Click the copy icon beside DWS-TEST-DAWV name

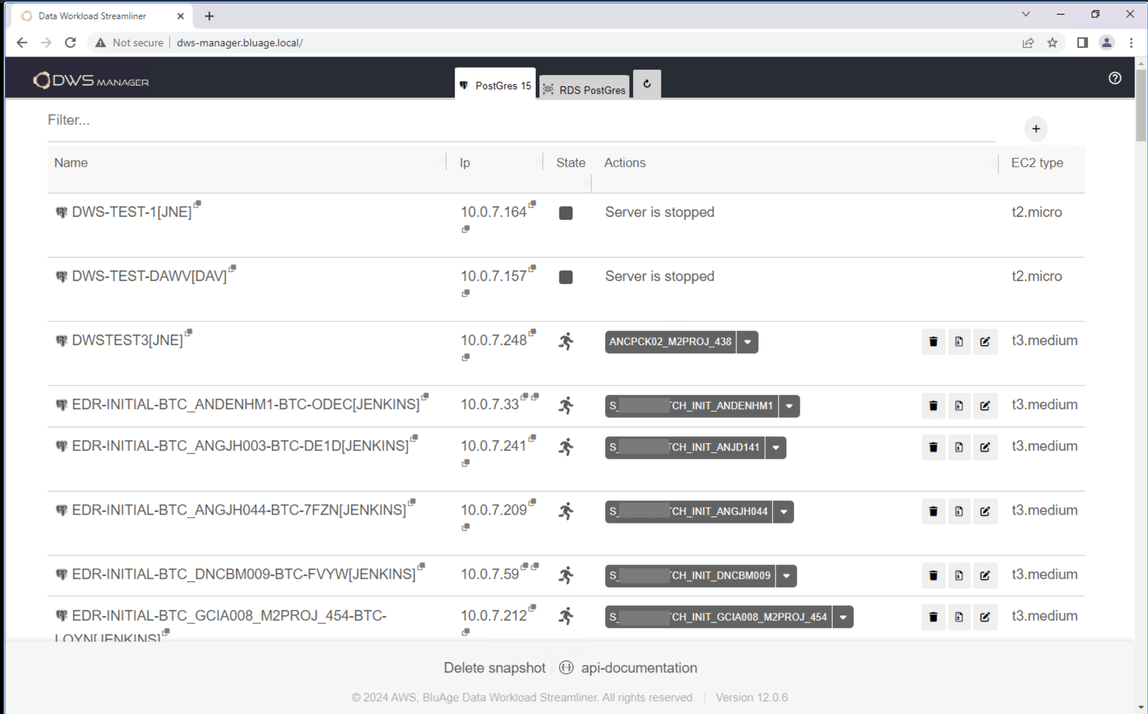pos(232,269)
